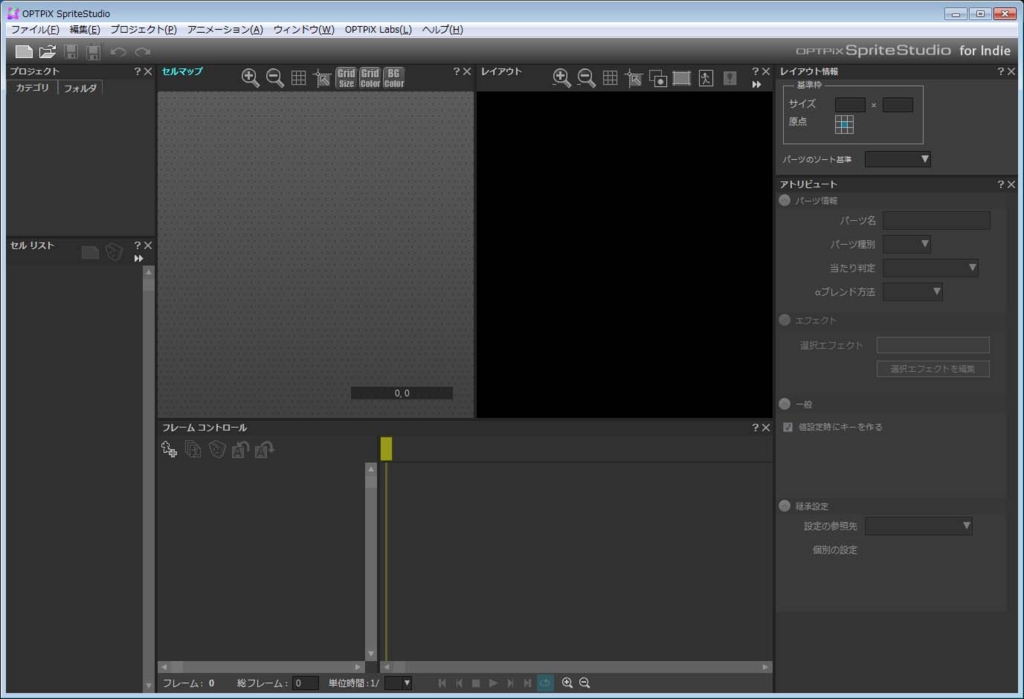
Task: Click the exclamation icon in Layout toolbar
Action: tap(730, 78)
